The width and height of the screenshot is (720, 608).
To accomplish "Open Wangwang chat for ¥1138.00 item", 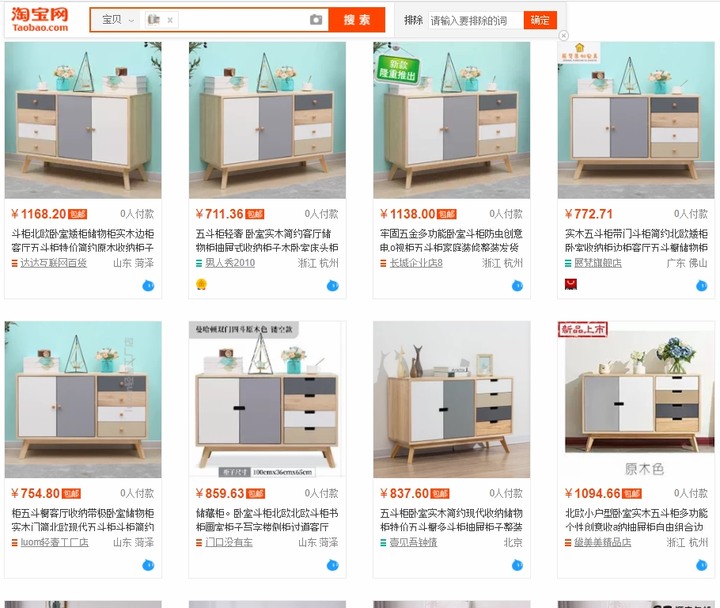I will pyautogui.click(x=518, y=286).
